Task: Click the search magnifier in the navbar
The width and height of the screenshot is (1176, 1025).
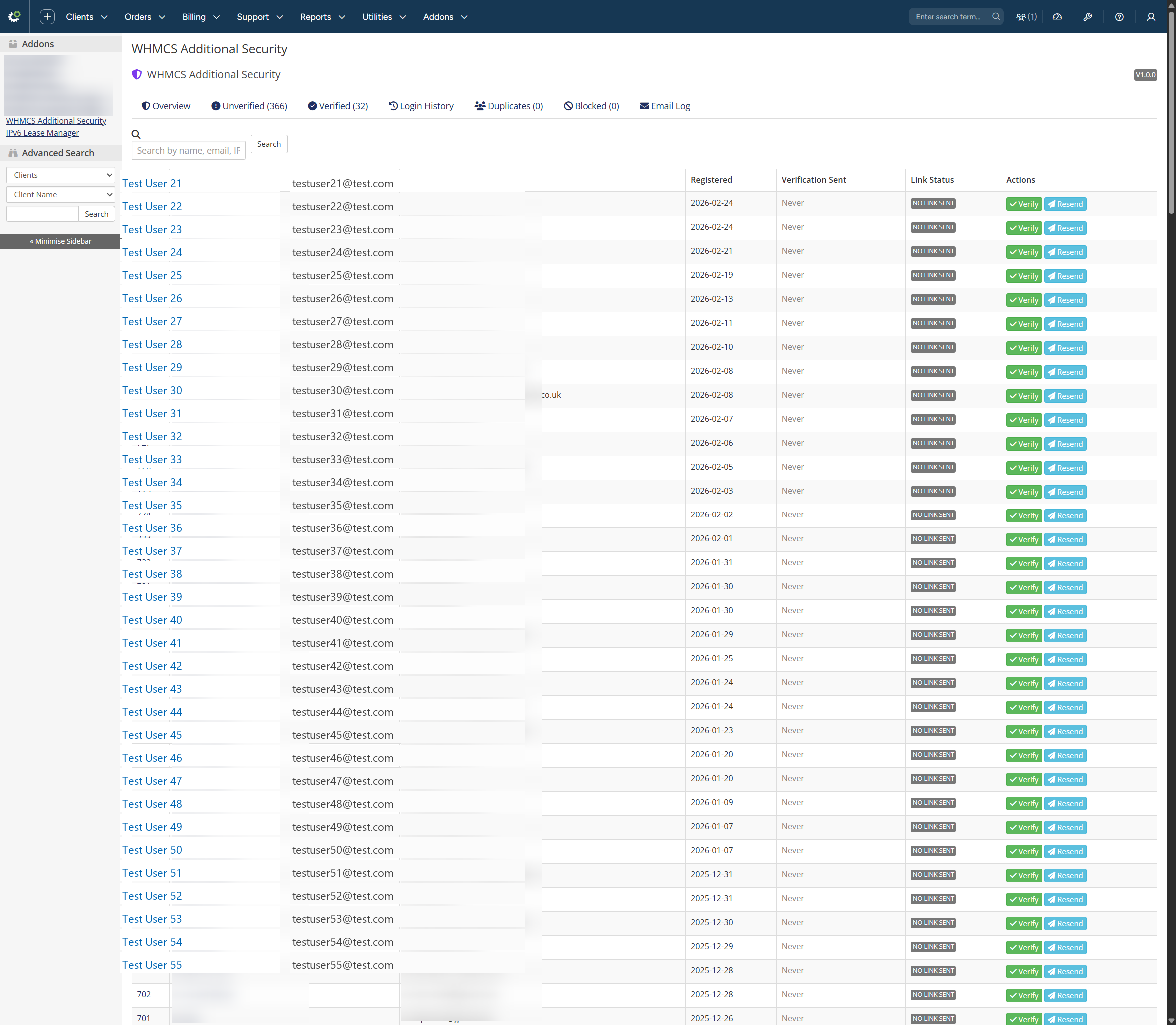Action: click(996, 16)
